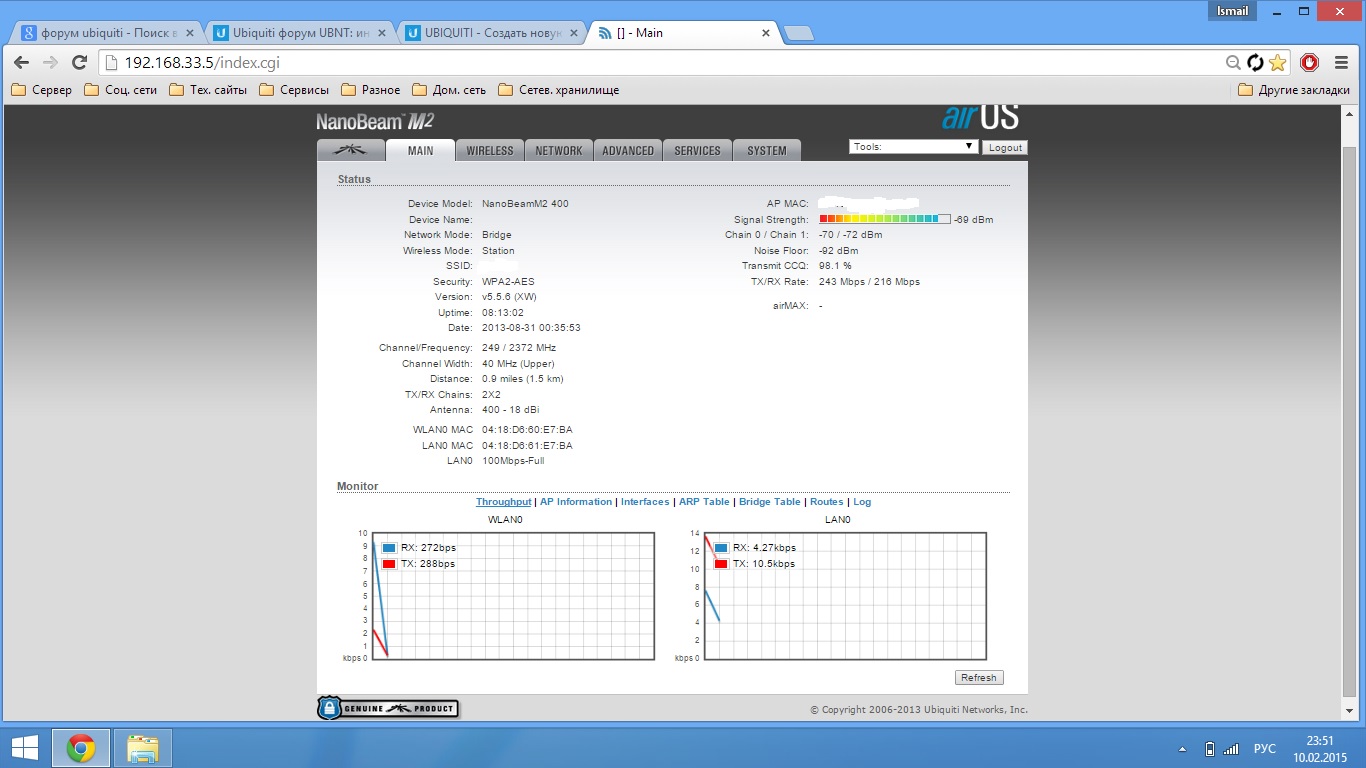Open the 'Другие закладки' folder
1366x768 pixels.
[1294, 90]
